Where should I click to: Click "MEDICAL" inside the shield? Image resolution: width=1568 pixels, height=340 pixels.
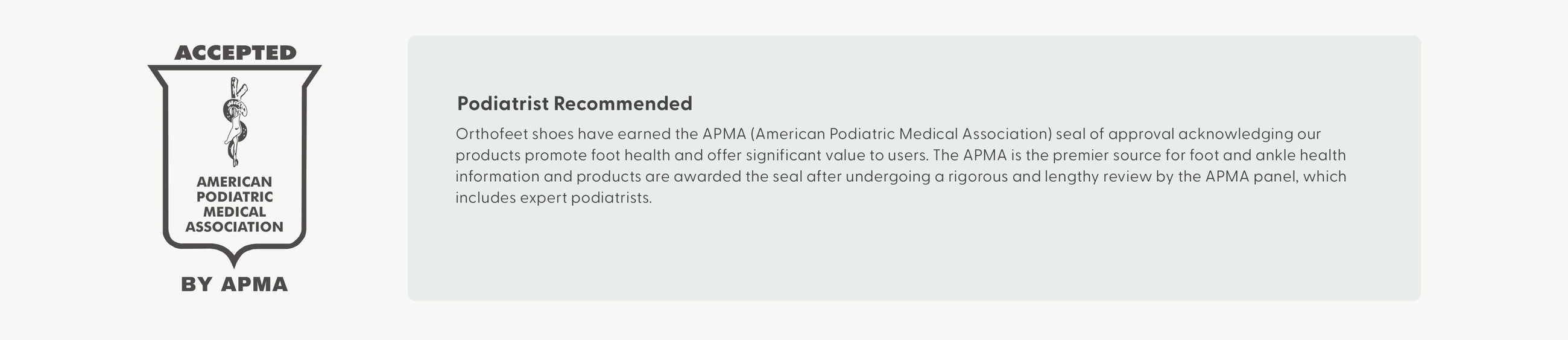pyautogui.click(x=235, y=212)
